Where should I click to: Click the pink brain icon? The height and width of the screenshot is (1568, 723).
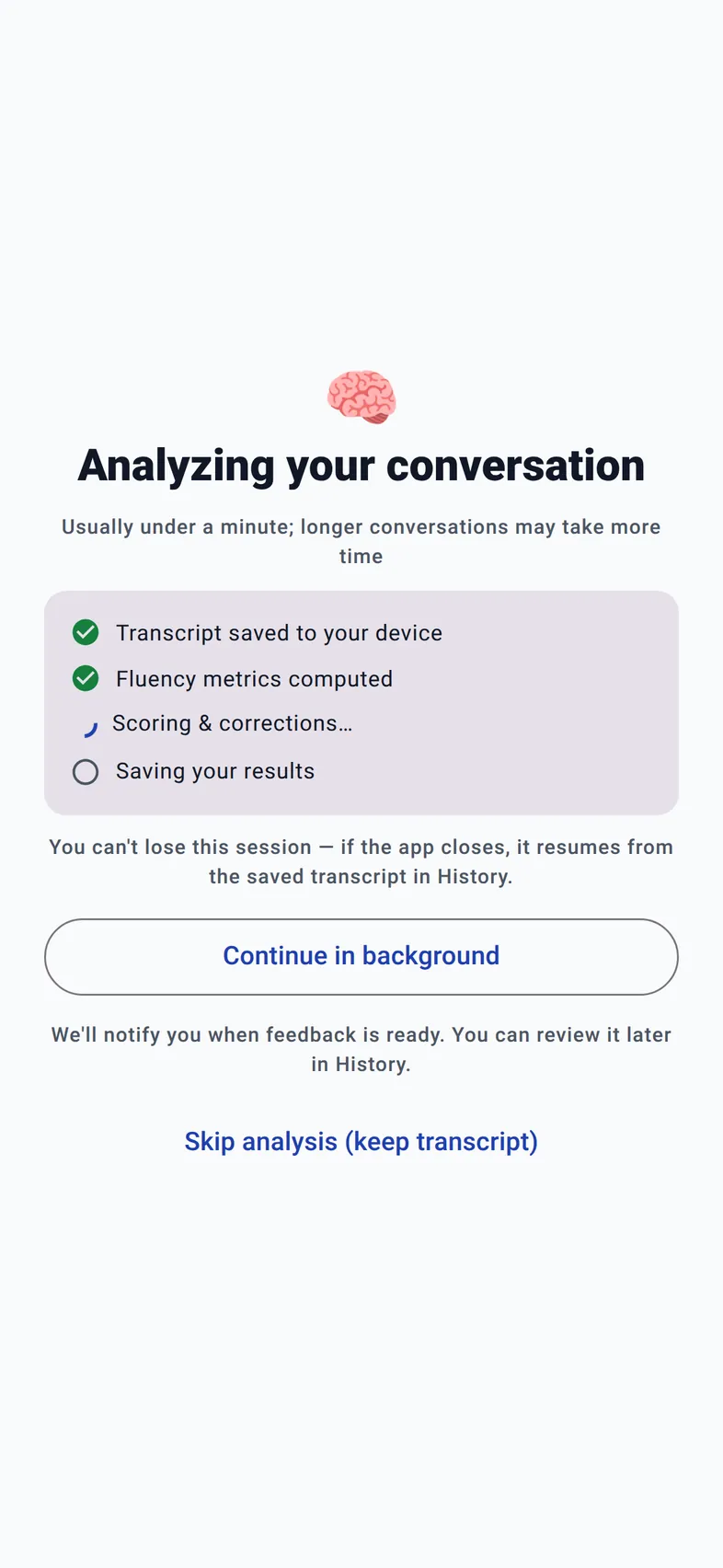pyautogui.click(x=361, y=397)
